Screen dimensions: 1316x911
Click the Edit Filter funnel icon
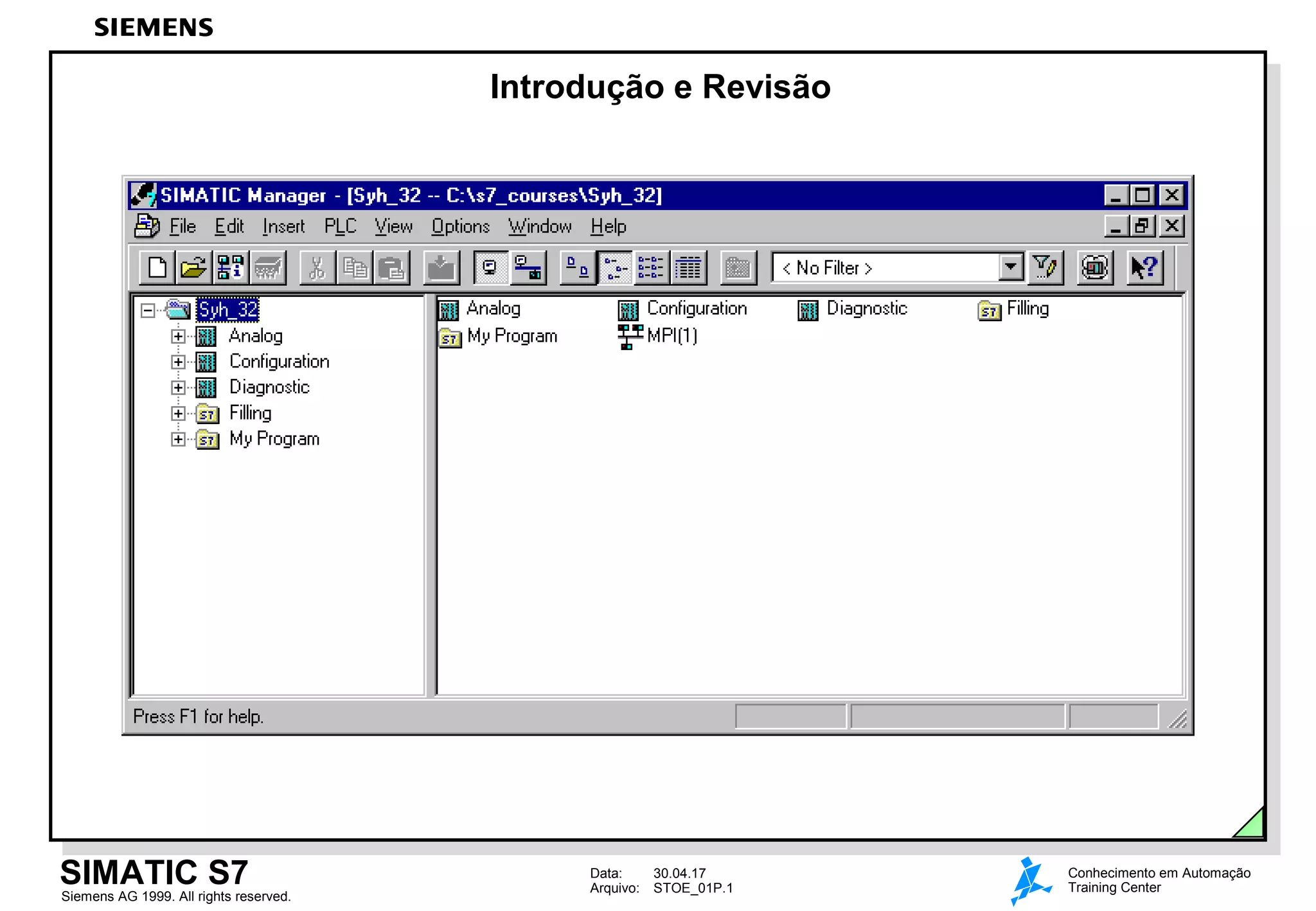pyautogui.click(x=1045, y=267)
